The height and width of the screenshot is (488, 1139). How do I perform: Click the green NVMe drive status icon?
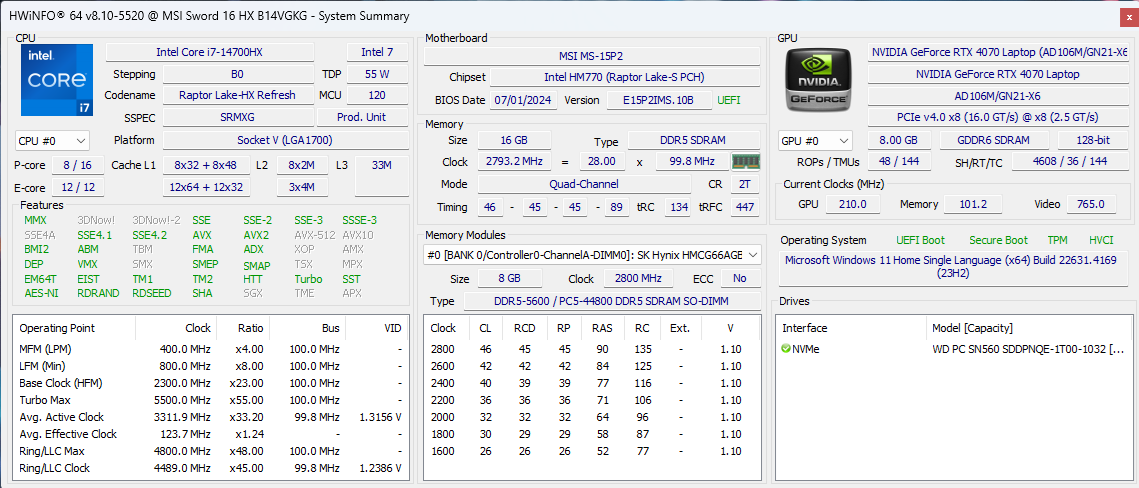(786, 349)
